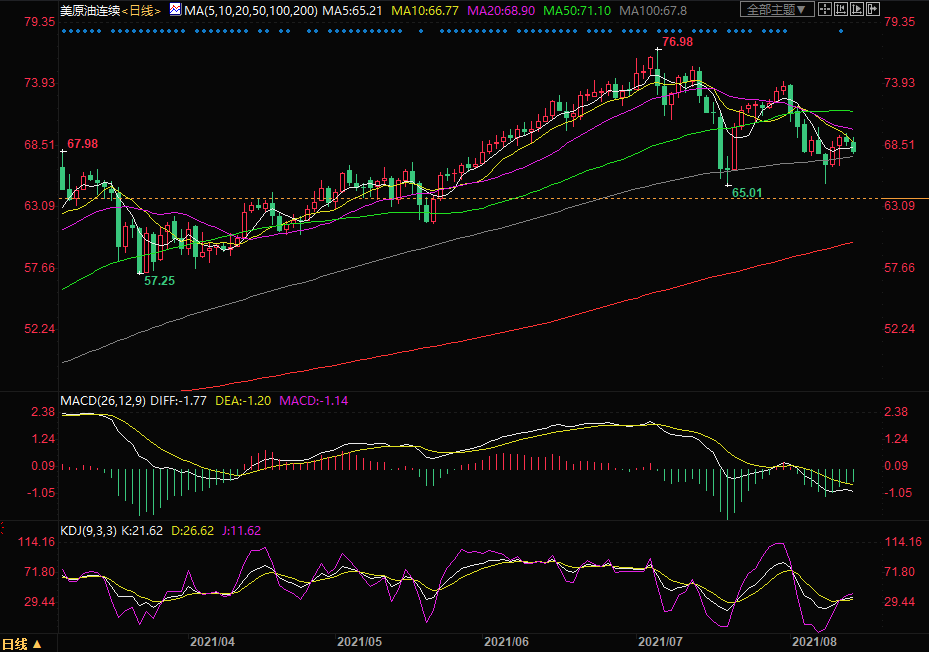Click the rightmost blue dot marker at chart top
Image resolution: width=929 pixels, height=652 pixels.
pyautogui.click(x=840, y=30)
